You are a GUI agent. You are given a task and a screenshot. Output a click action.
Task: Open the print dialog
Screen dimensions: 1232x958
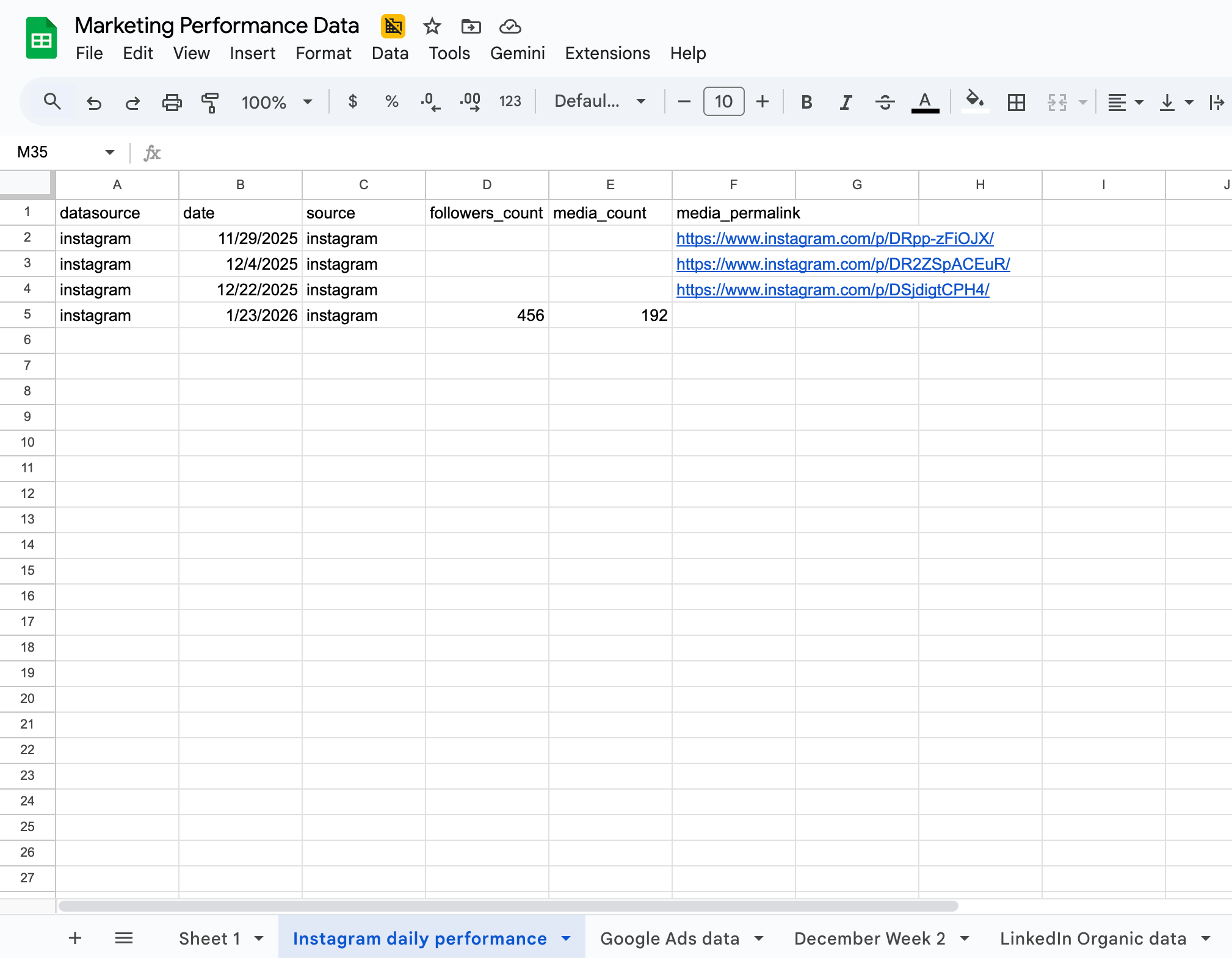[x=172, y=102]
